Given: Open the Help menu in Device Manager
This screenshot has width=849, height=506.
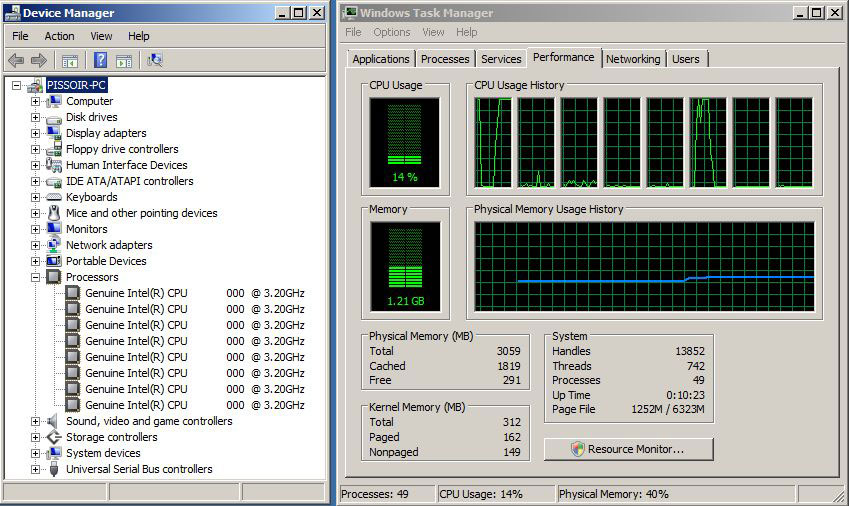Looking at the screenshot, I should pyautogui.click(x=139, y=36).
